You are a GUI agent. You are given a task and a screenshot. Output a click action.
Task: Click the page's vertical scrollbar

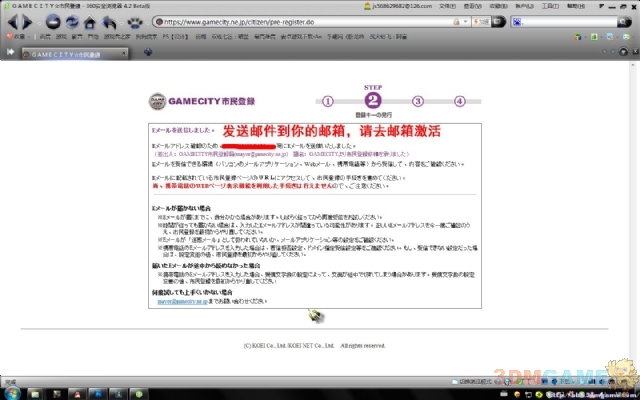pos(634,200)
